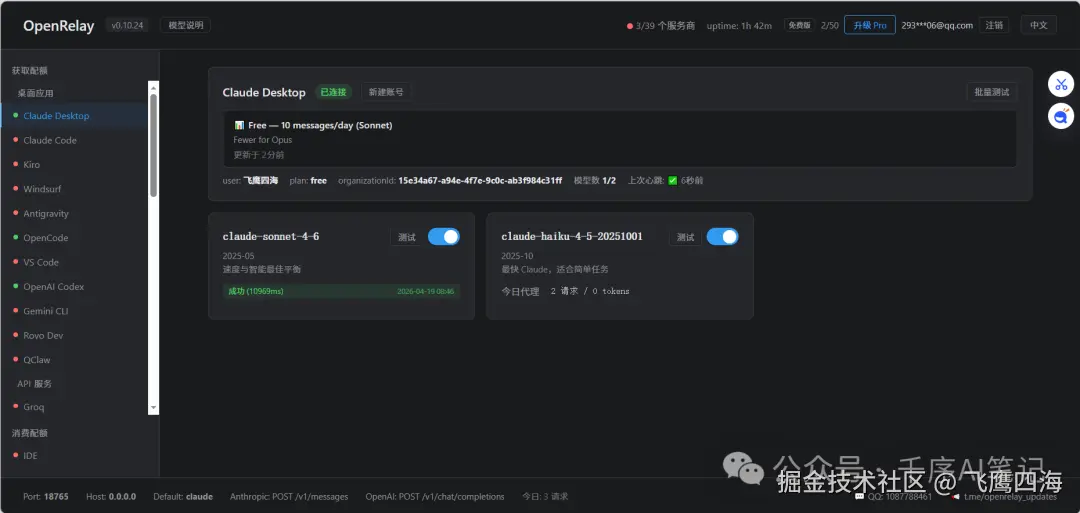
Task: Click the Port: 18765 status entry
Action: [46, 496]
